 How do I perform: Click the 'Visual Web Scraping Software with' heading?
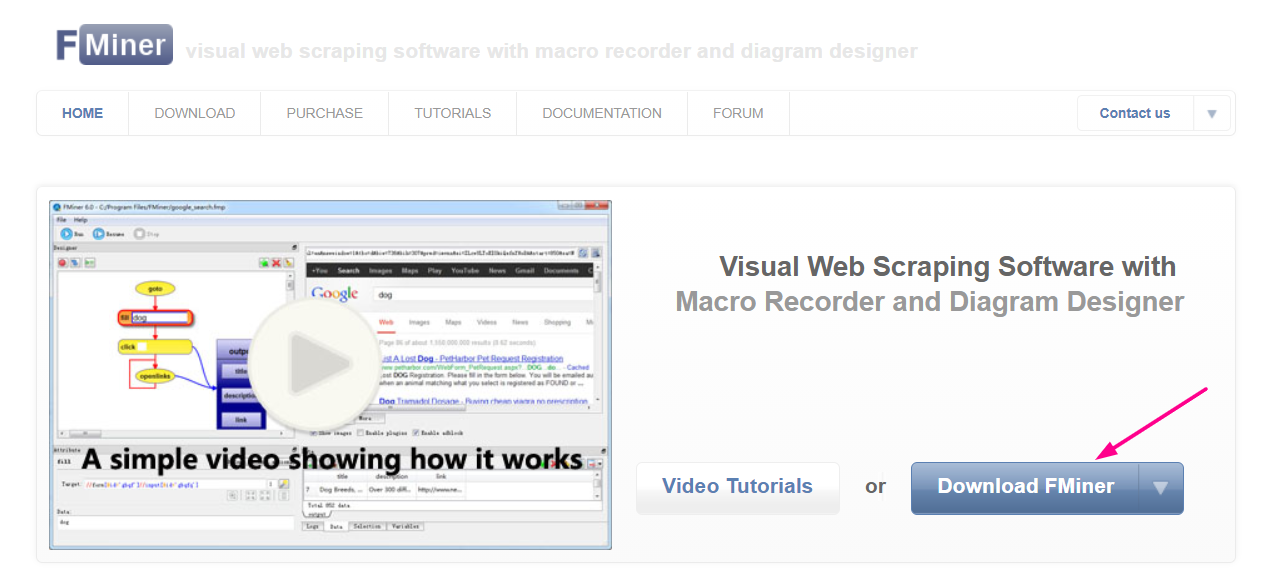948,267
